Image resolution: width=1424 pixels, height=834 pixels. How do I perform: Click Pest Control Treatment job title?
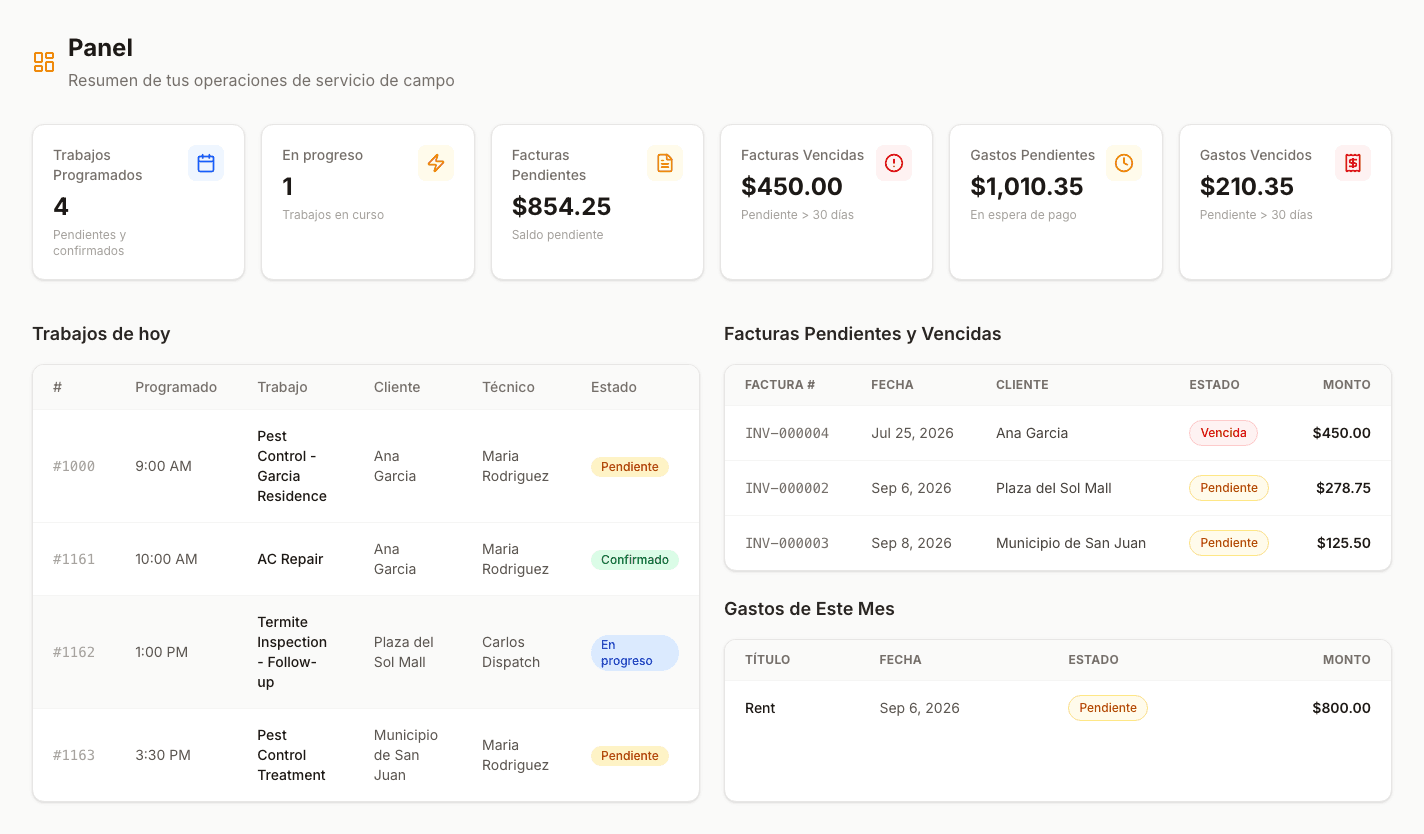[292, 755]
